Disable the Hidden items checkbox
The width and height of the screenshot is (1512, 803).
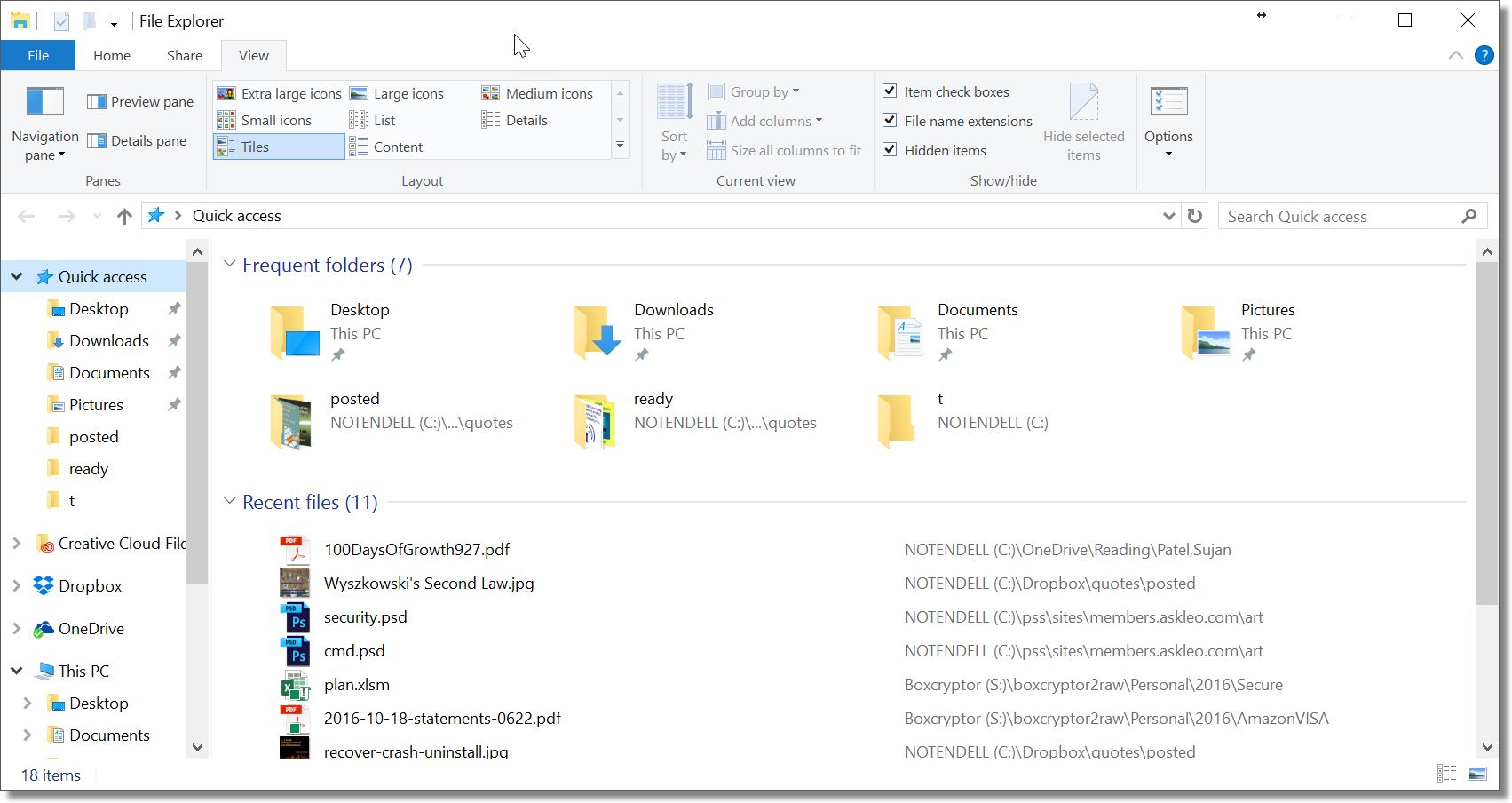890,149
